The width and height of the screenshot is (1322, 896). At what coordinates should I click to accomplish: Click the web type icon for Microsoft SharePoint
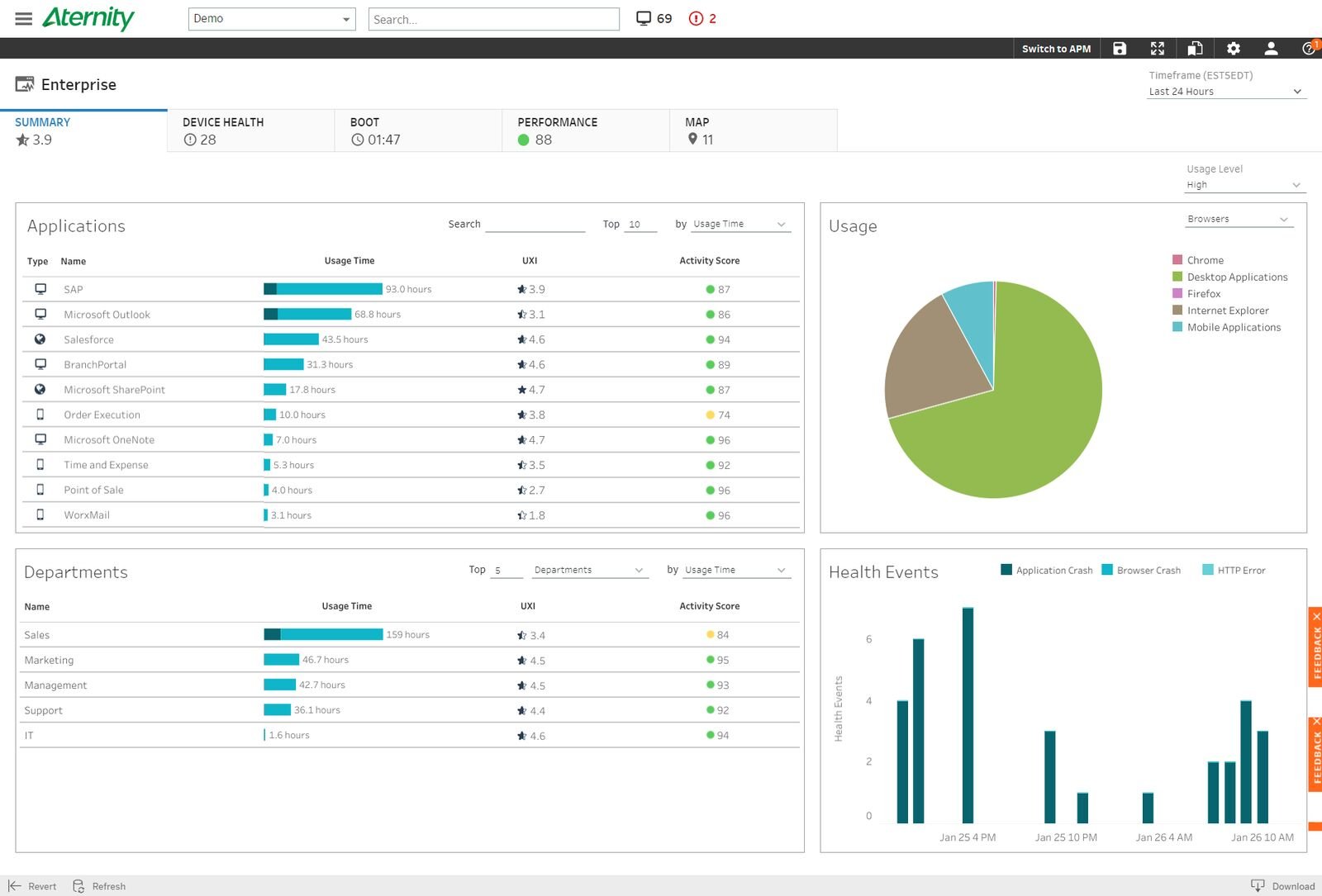coord(40,389)
